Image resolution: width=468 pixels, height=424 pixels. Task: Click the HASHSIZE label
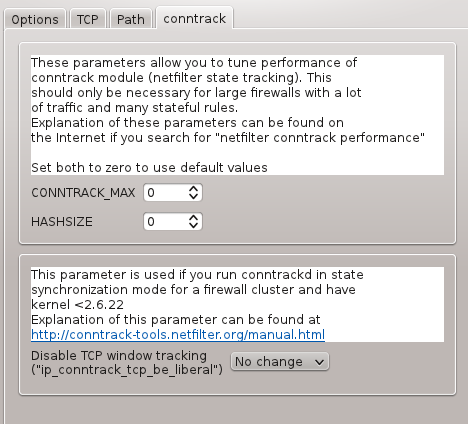[x=62, y=222]
